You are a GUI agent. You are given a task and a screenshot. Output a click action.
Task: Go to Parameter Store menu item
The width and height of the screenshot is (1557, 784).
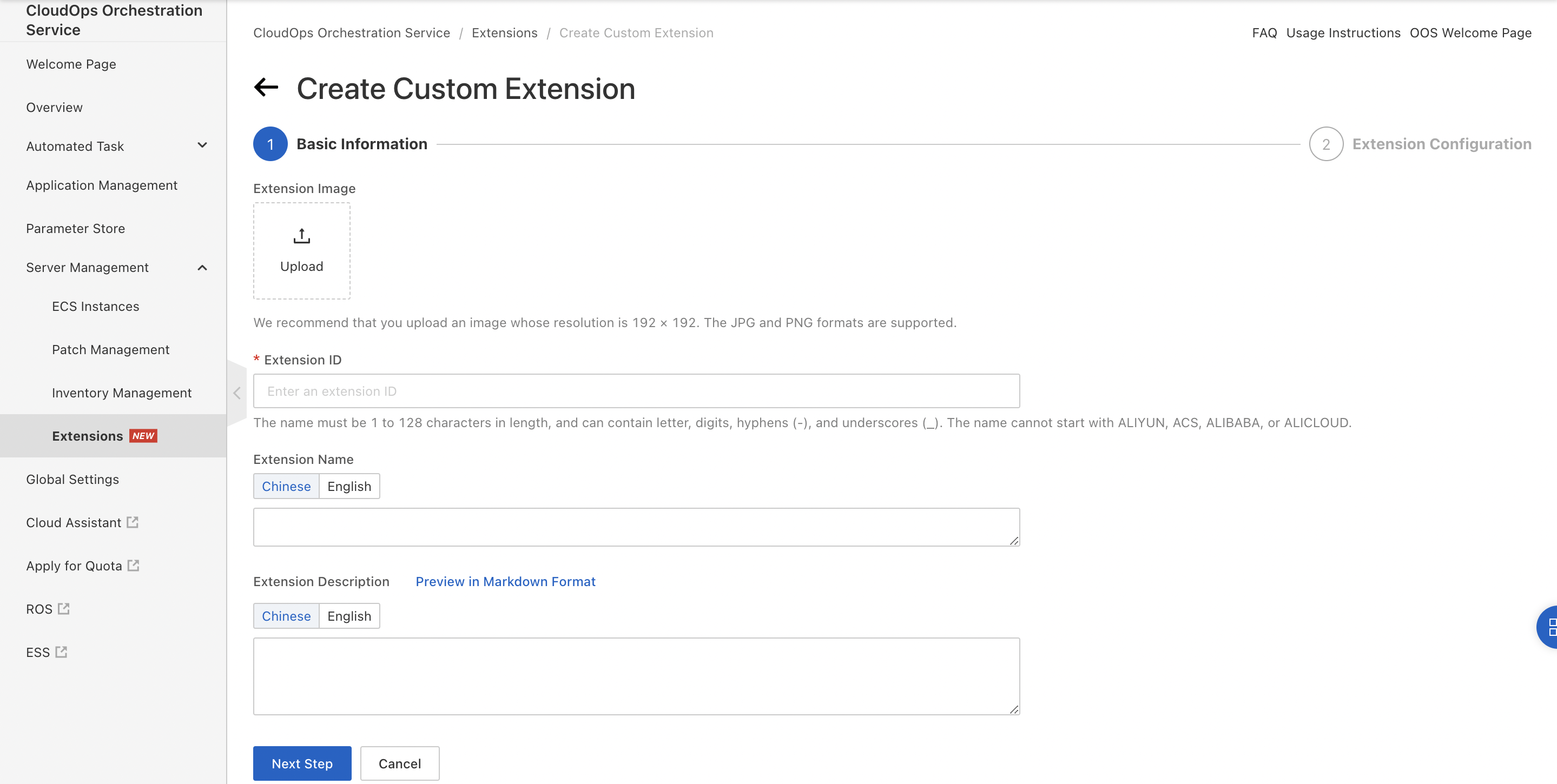tap(76, 228)
